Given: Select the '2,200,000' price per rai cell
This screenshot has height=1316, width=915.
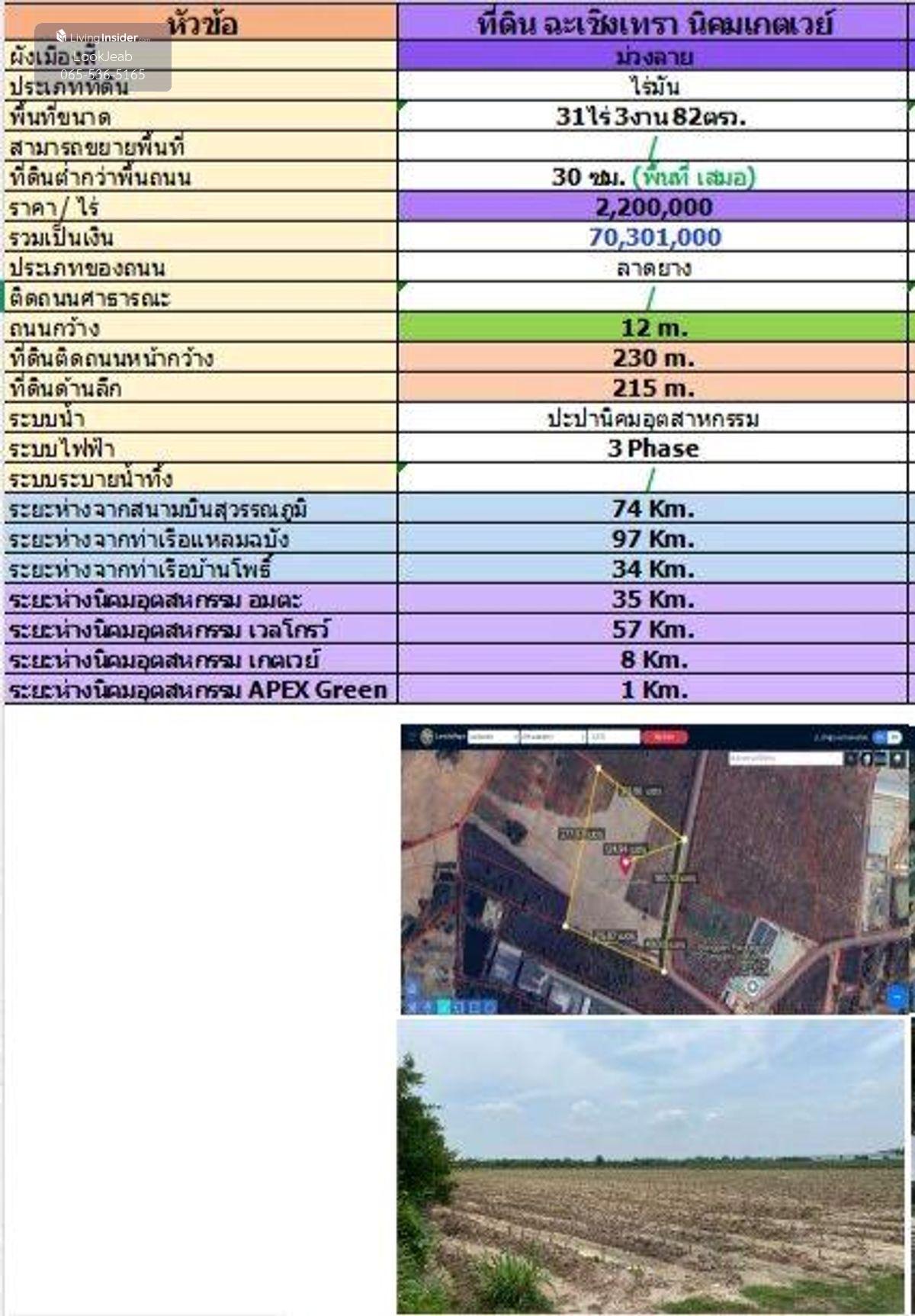Looking at the screenshot, I should (x=653, y=208).
